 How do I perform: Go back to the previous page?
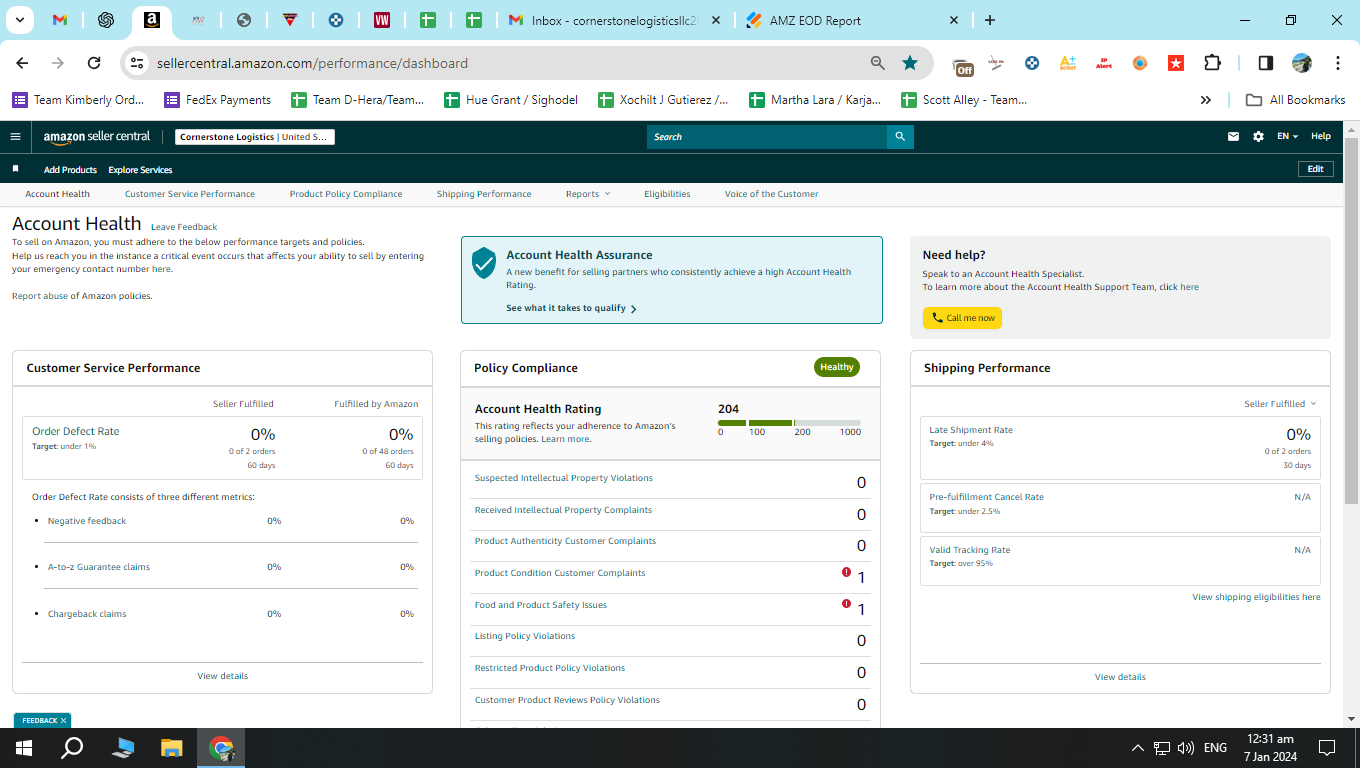pyautogui.click(x=22, y=63)
